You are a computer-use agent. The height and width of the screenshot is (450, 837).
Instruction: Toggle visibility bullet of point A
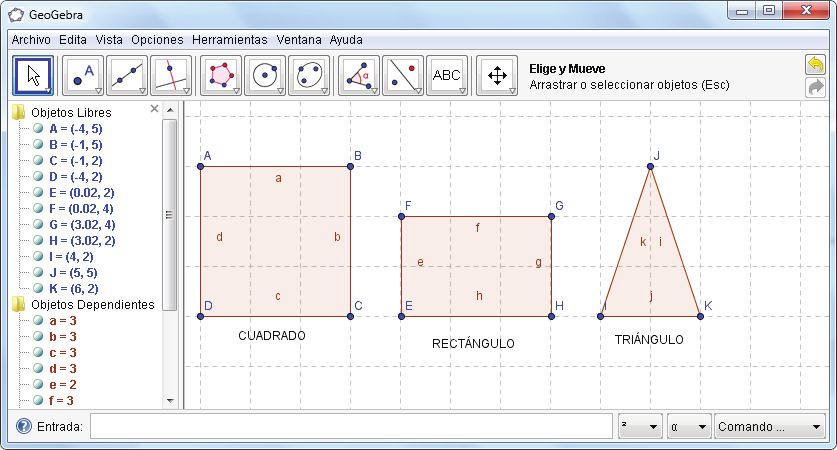pyautogui.click(x=38, y=129)
